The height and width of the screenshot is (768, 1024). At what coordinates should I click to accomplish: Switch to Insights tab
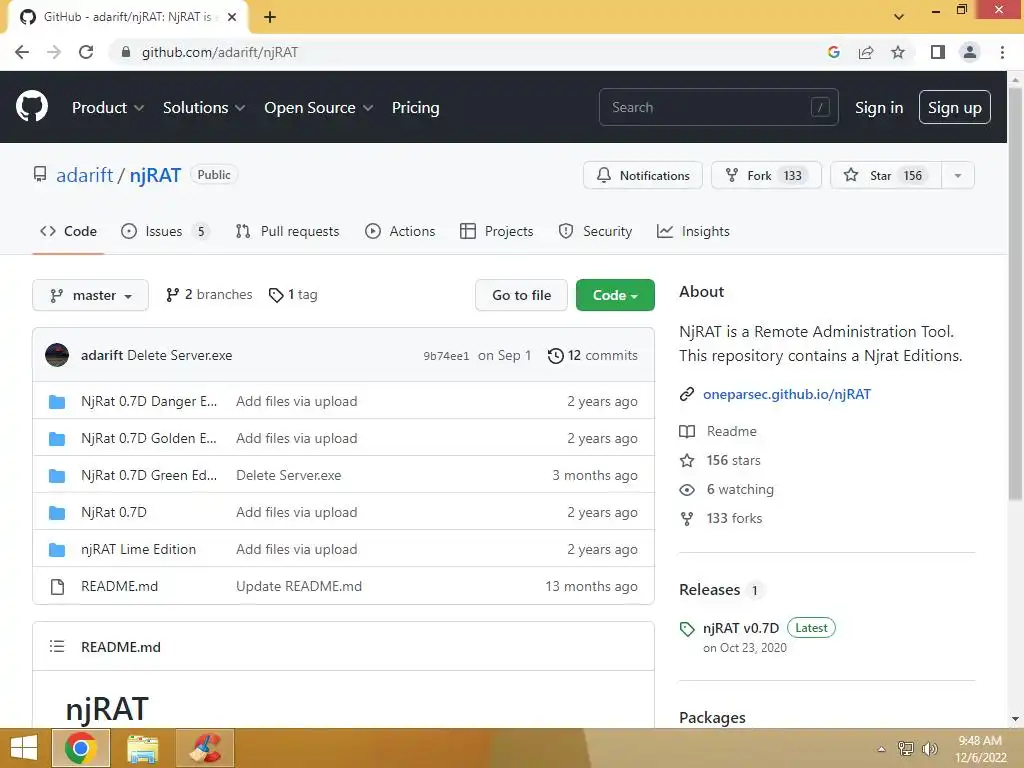(x=693, y=231)
